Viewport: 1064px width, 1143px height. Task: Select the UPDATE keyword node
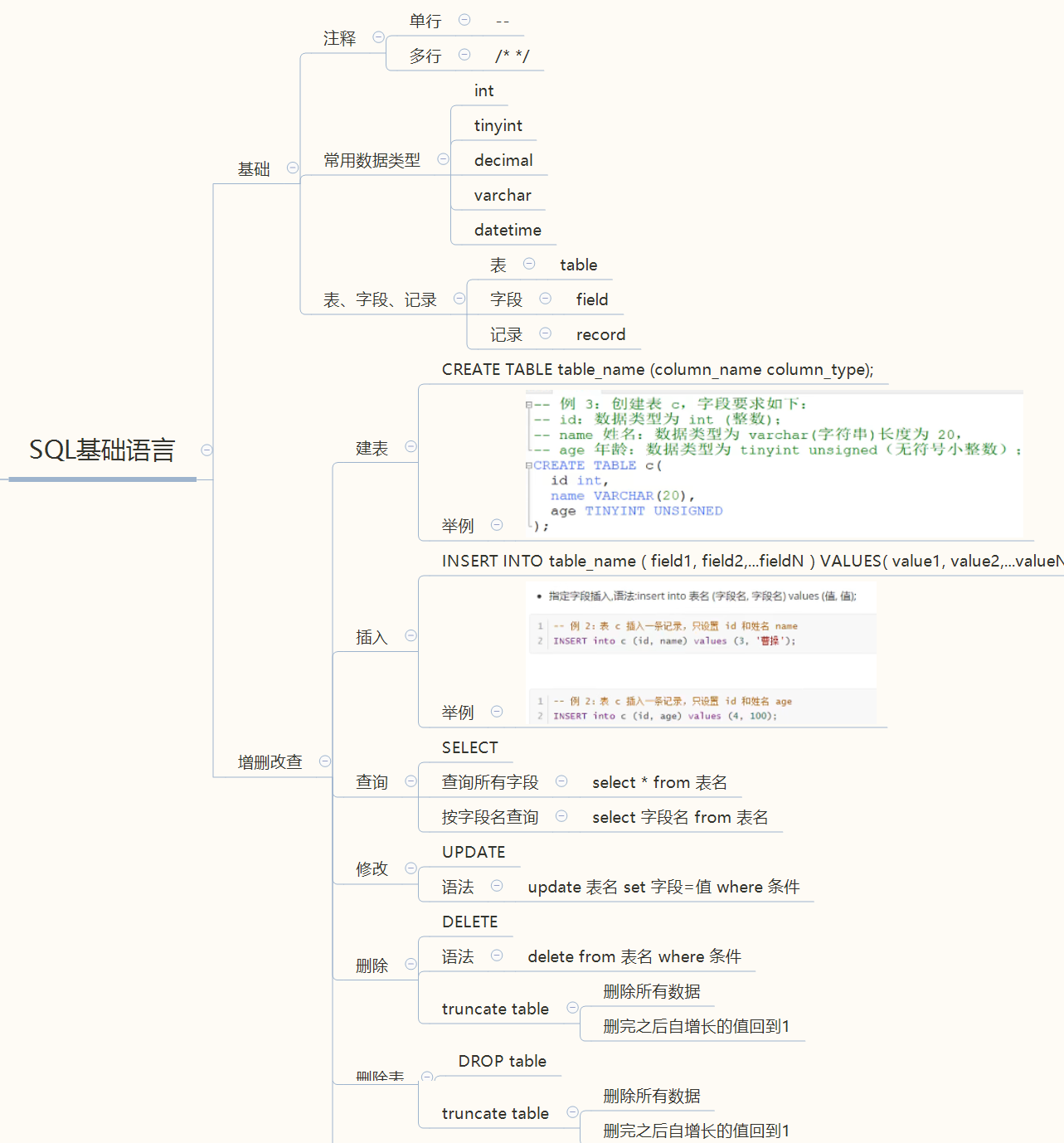click(474, 852)
